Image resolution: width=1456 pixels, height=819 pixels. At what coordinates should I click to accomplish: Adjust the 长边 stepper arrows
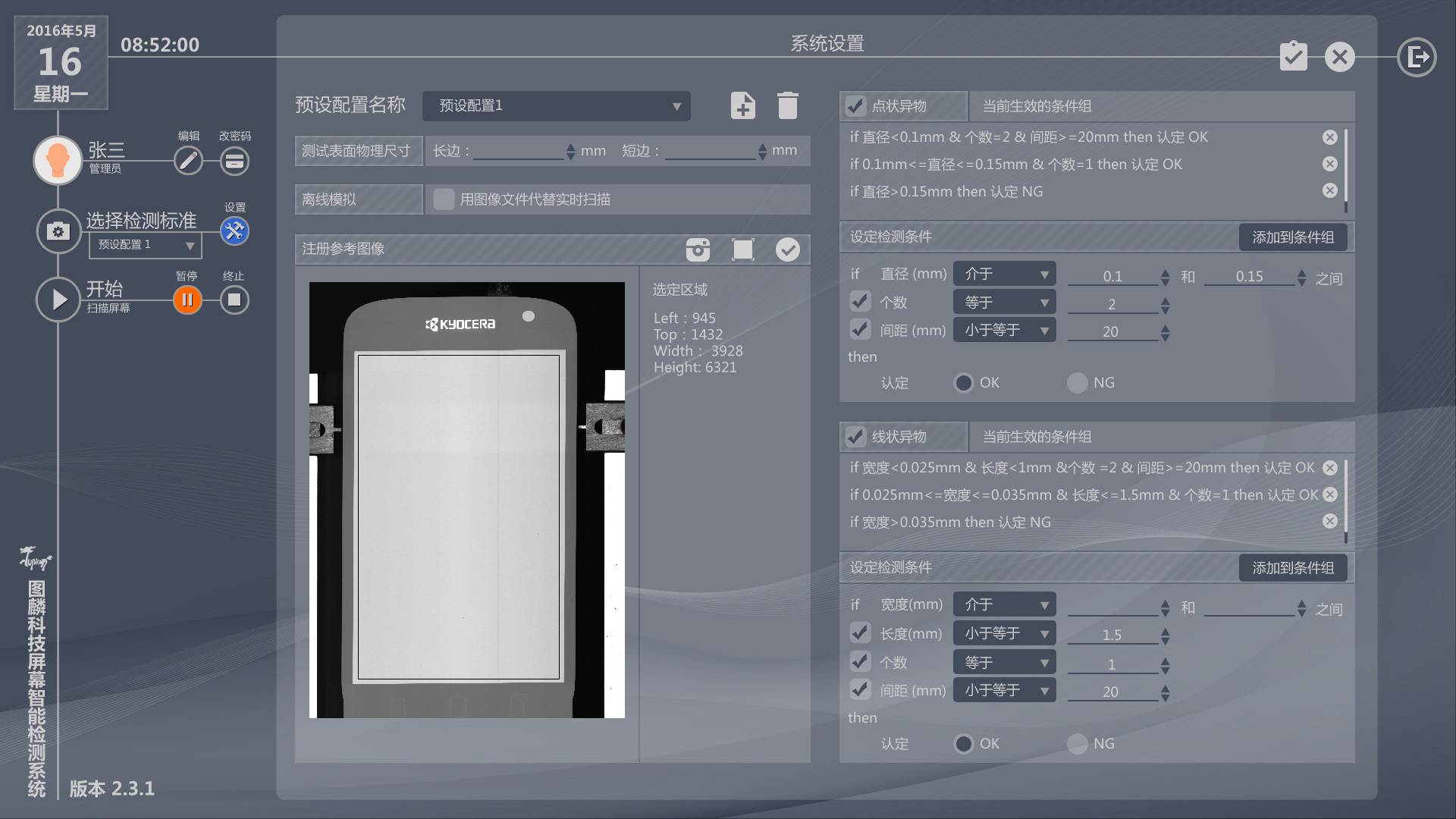[x=570, y=152]
